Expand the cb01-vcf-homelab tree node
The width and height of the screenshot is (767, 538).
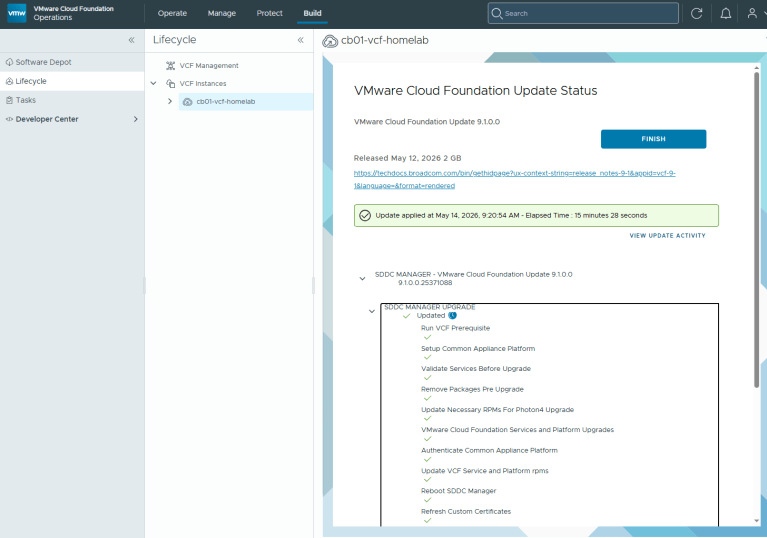point(170,101)
